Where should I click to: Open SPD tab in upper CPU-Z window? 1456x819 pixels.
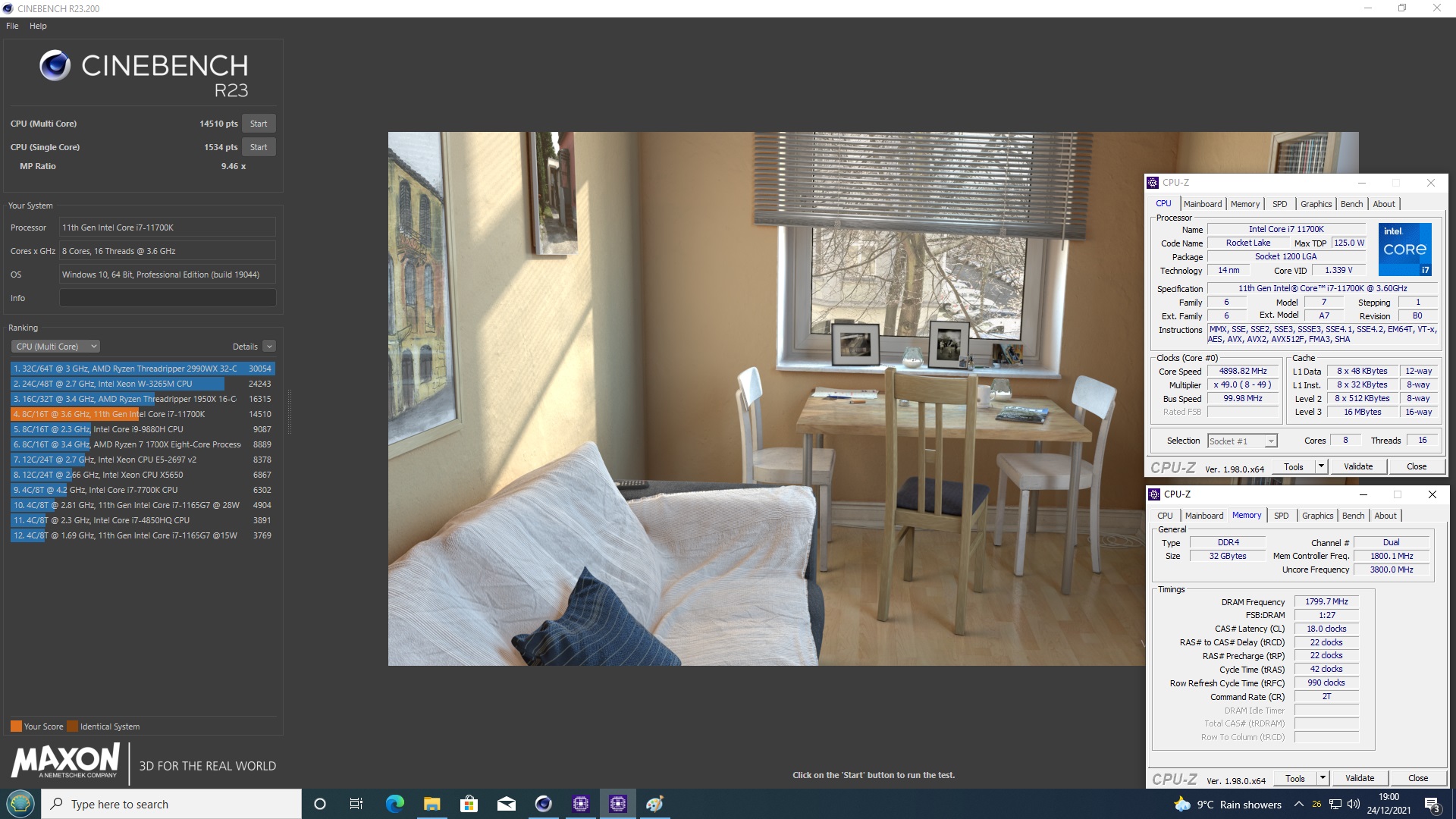point(1280,204)
